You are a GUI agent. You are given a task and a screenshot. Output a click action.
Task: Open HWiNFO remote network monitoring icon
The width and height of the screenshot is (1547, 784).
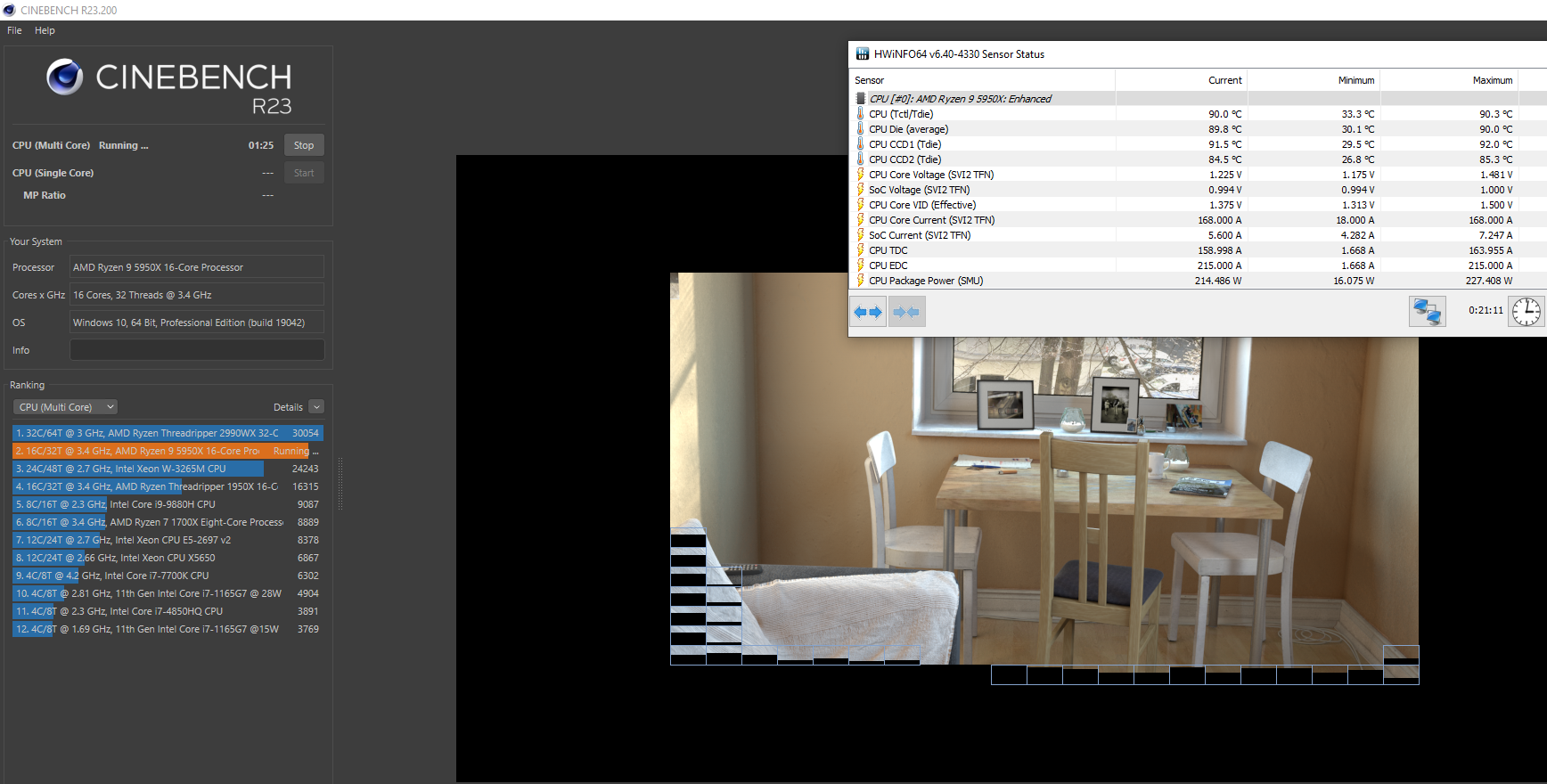[x=1427, y=312]
